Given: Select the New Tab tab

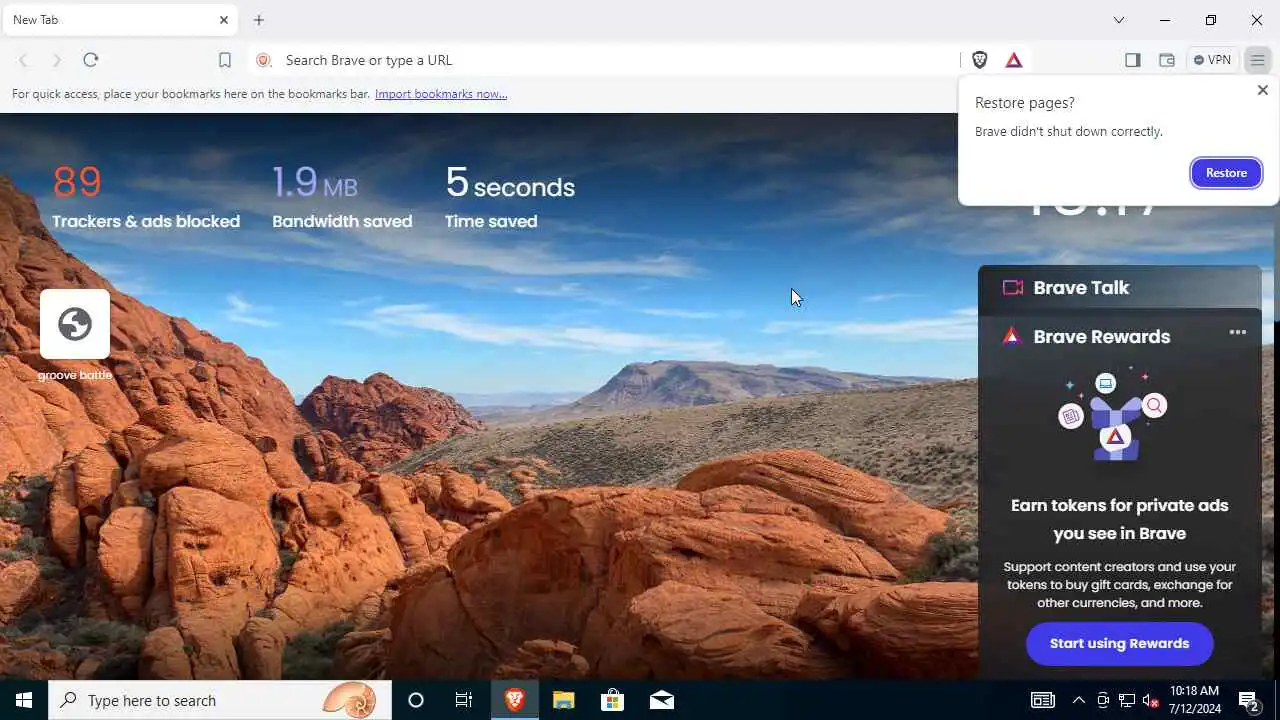Looking at the screenshot, I should [120, 20].
